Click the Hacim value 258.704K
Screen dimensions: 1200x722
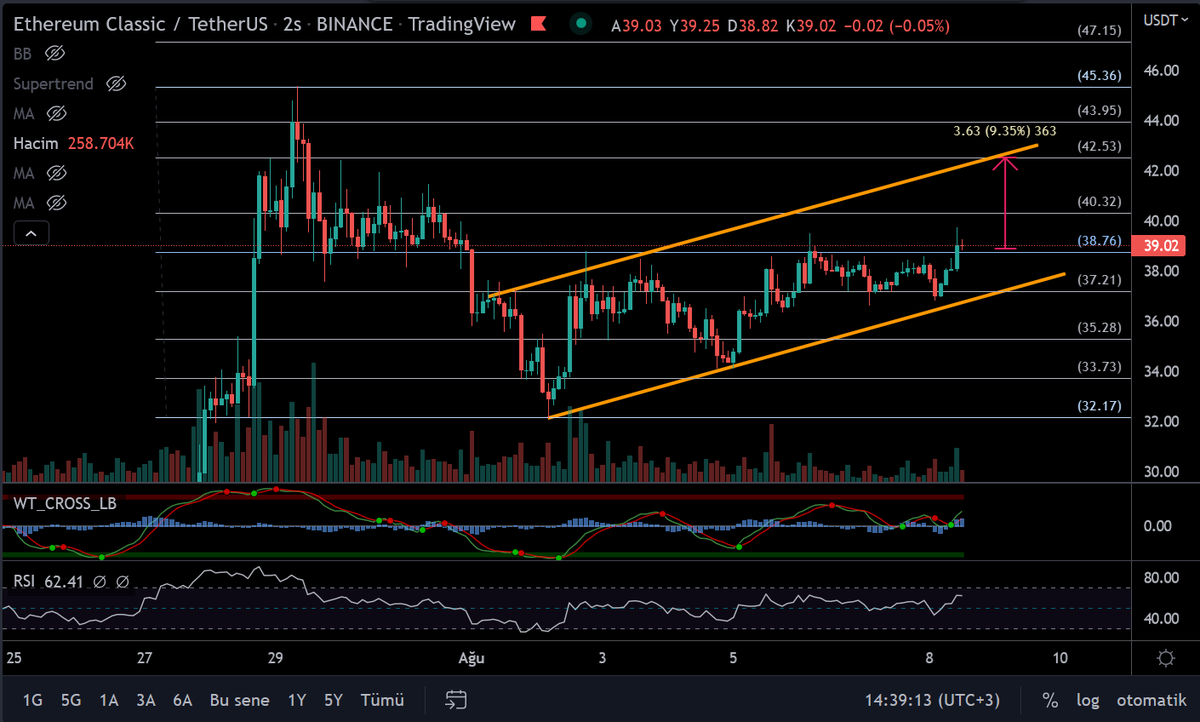(x=100, y=144)
